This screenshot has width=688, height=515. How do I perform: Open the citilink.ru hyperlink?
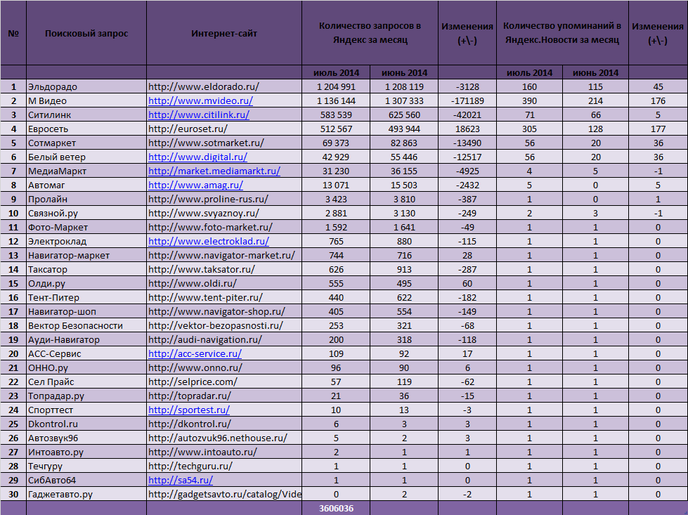point(198,114)
